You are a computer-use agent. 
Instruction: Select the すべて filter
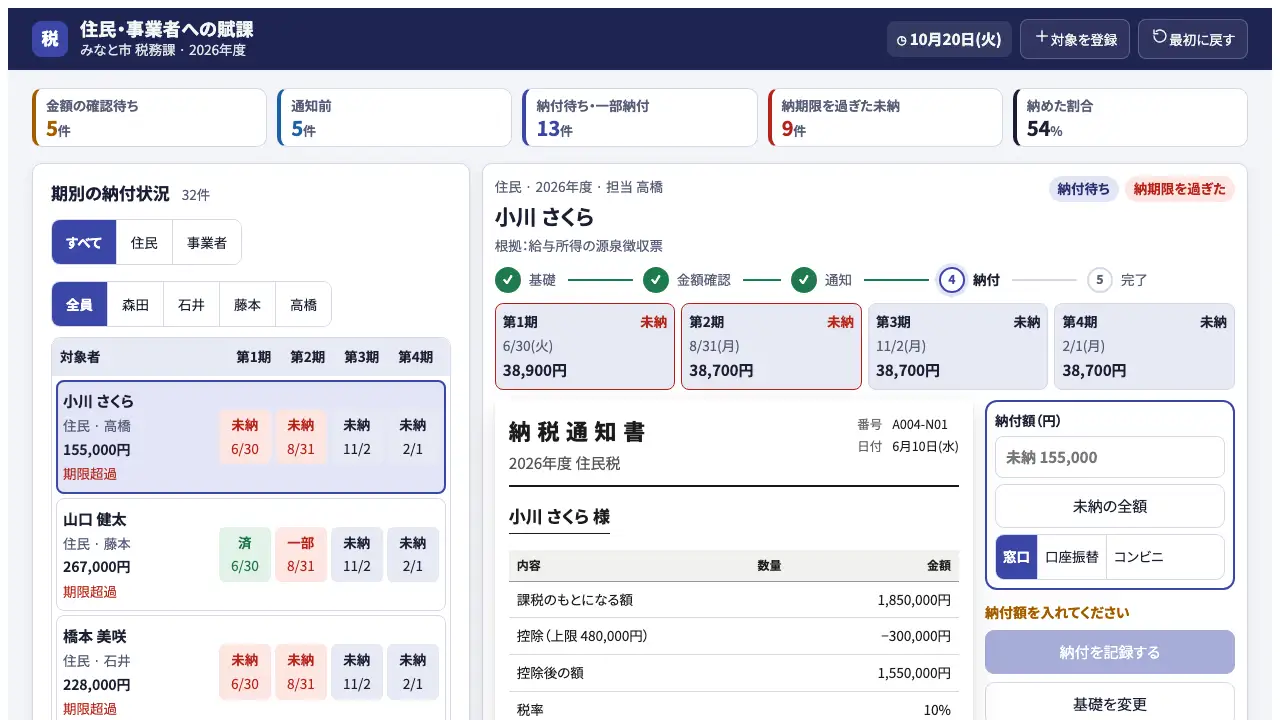[x=84, y=242]
